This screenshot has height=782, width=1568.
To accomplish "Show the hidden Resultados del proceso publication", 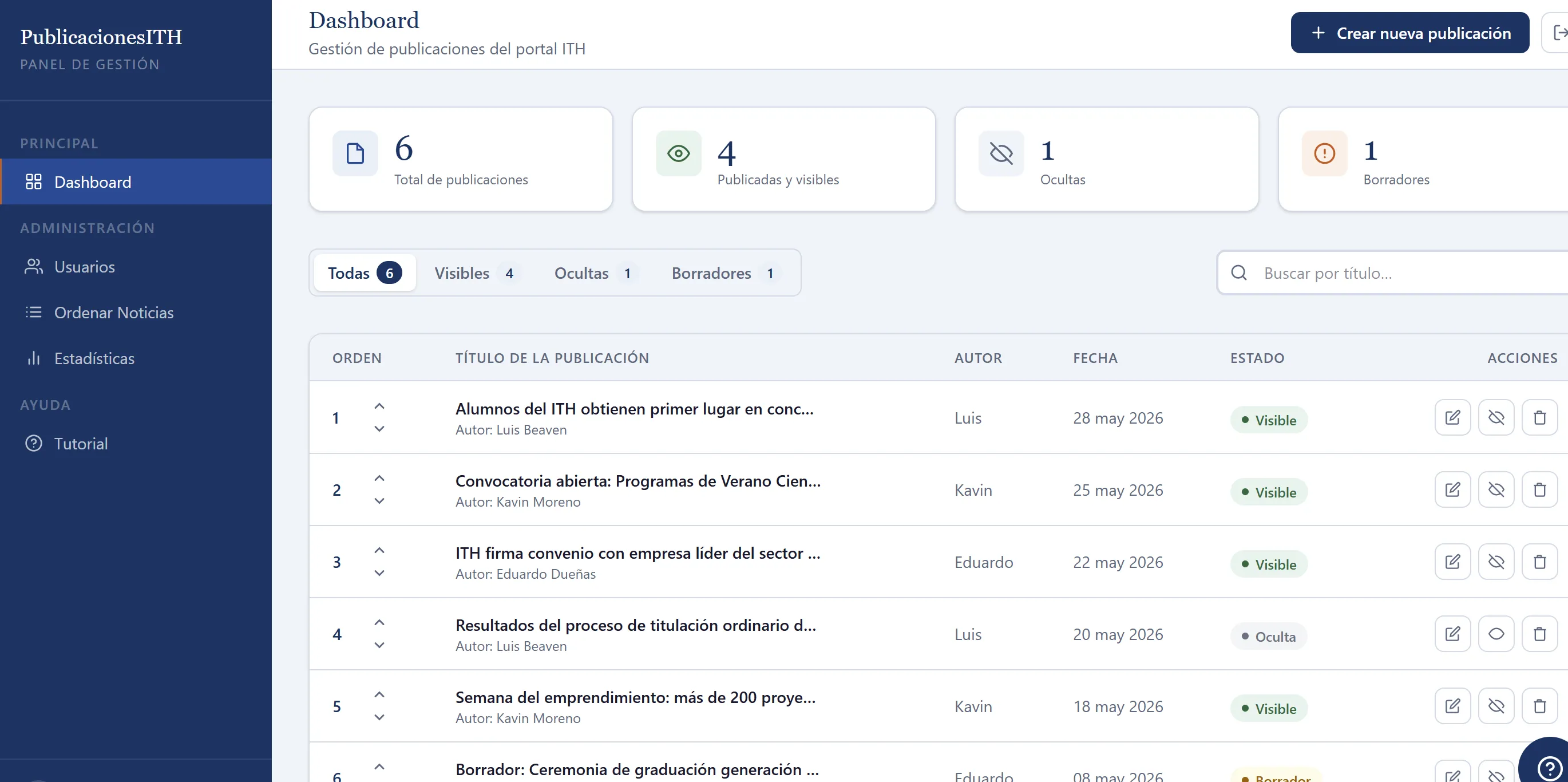I will (1496, 634).
